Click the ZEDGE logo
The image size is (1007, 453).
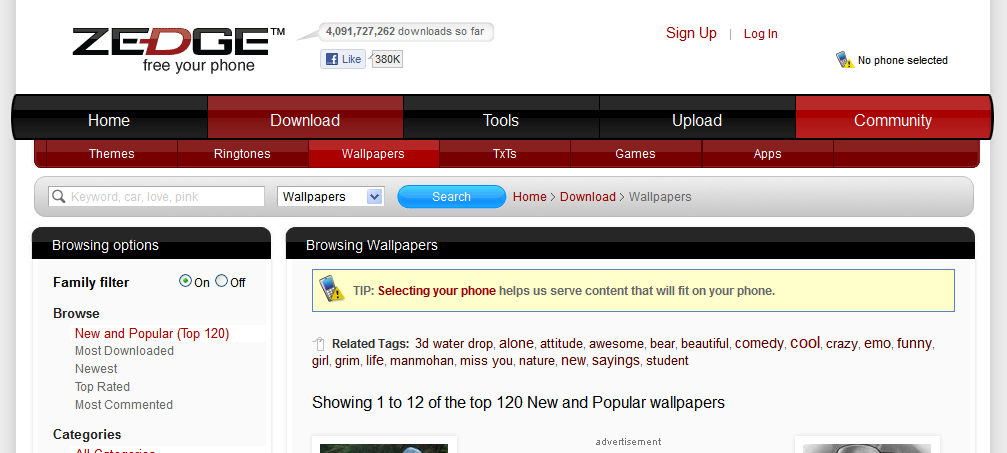pyautogui.click(x=179, y=50)
